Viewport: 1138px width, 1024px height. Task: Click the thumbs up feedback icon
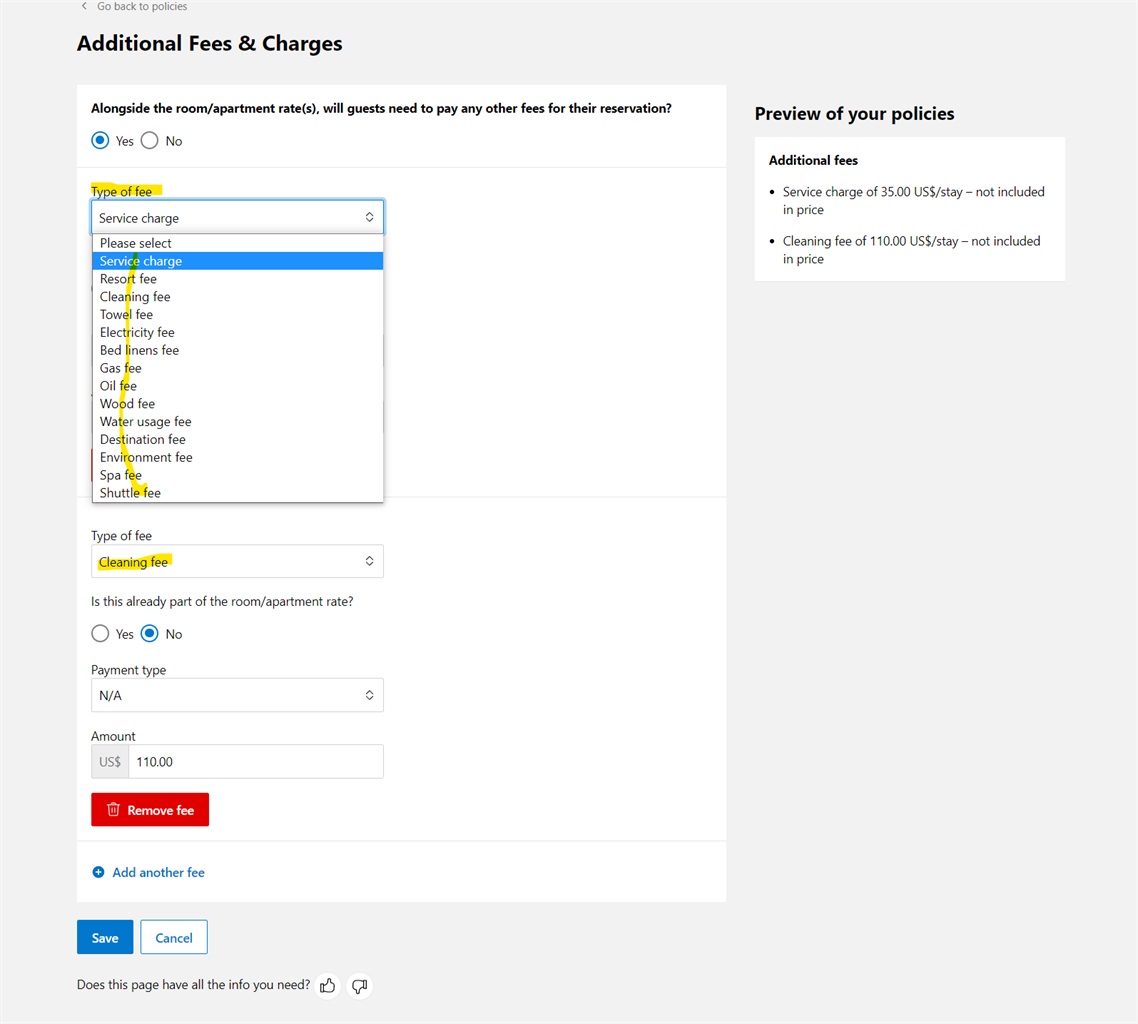click(327, 986)
